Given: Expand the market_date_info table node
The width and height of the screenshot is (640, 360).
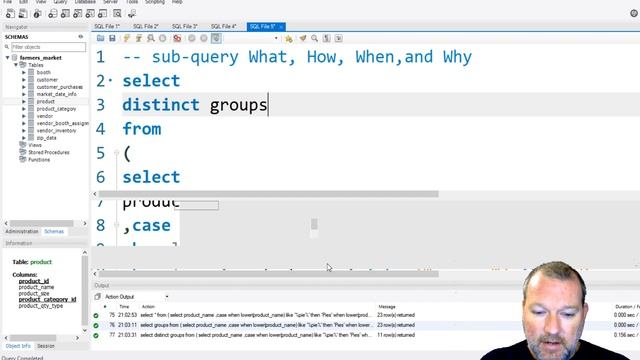Looking at the screenshot, I should point(24,94).
